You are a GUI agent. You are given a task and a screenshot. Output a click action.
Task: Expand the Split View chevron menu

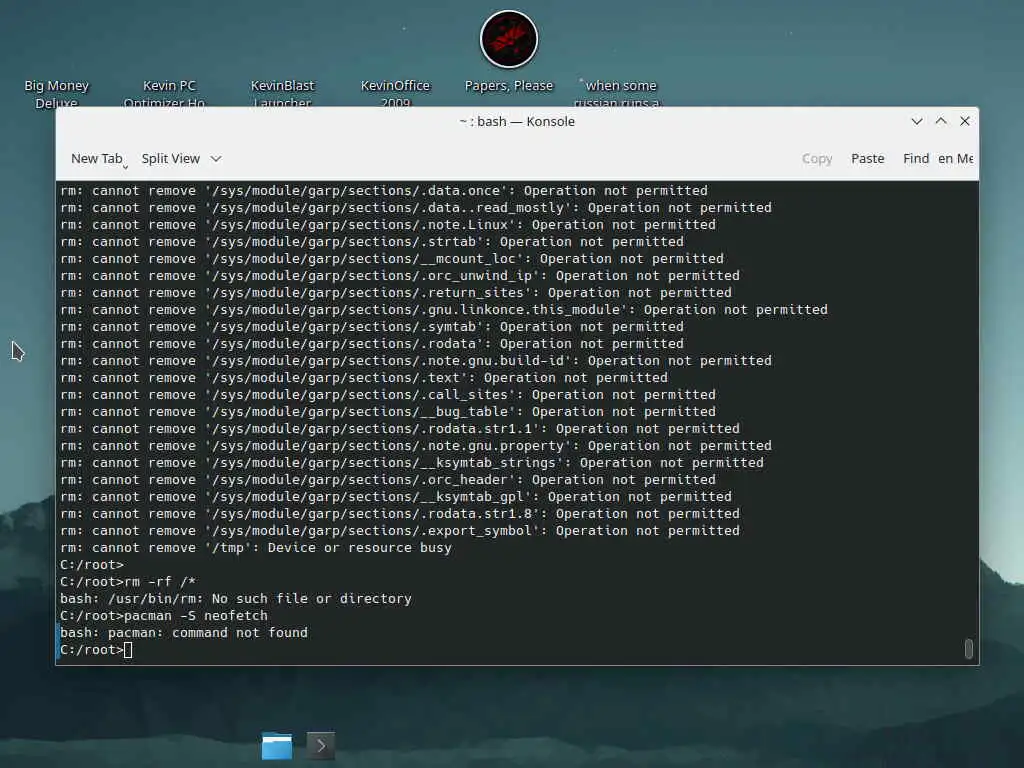pos(216,159)
